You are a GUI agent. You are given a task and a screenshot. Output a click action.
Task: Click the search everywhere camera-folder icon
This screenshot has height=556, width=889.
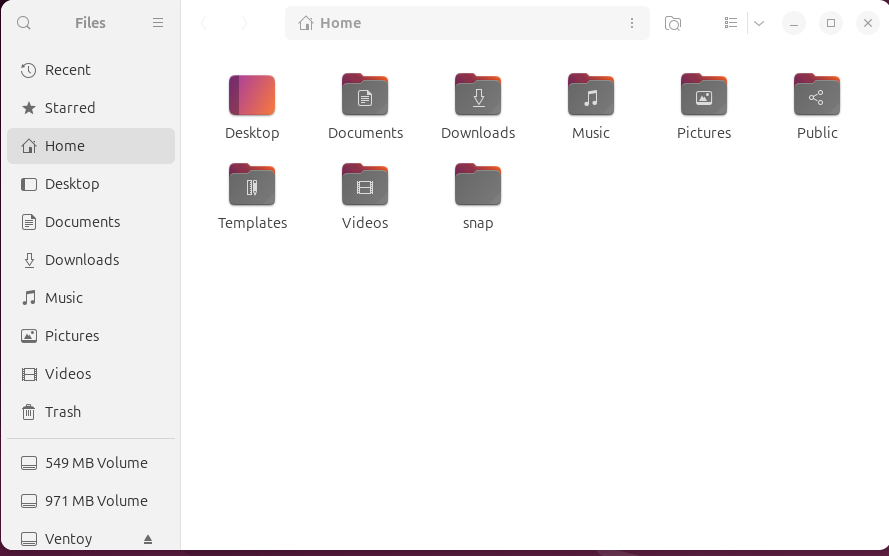click(x=673, y=23)
